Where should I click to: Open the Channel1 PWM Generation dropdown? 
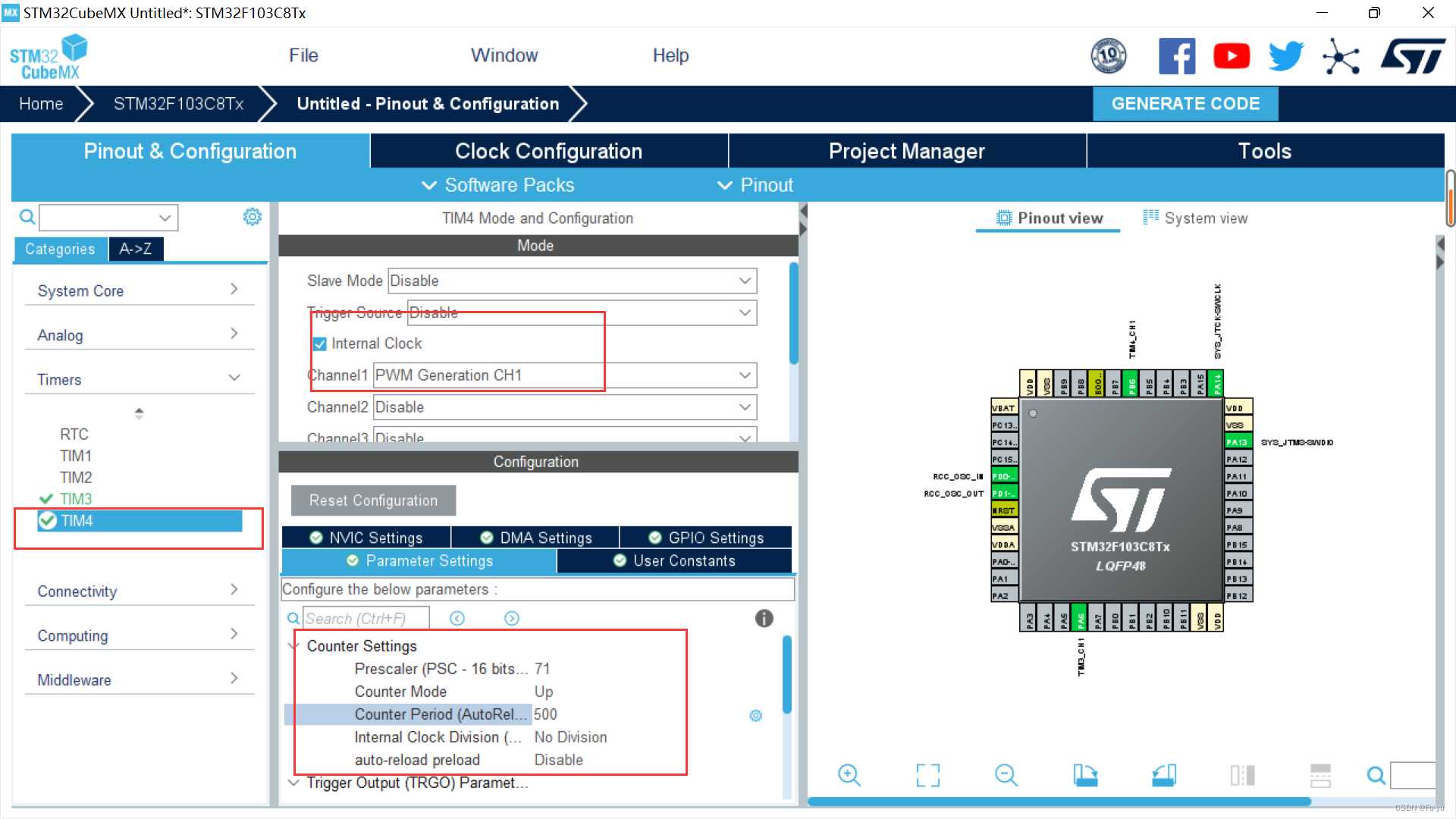tap(565, 375)
